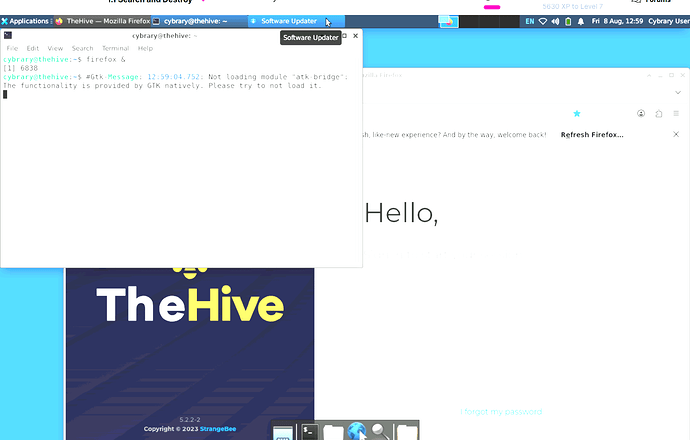Screen dimensions: 690x440
Task: Open the EN keyboard layout indicator
Action: [x=530, y=21]
